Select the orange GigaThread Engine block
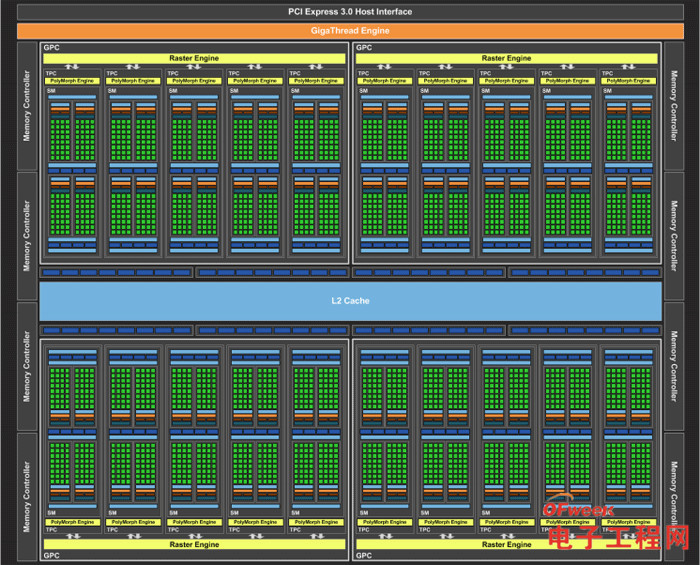700x565 pixels. [x=350, y=31]
